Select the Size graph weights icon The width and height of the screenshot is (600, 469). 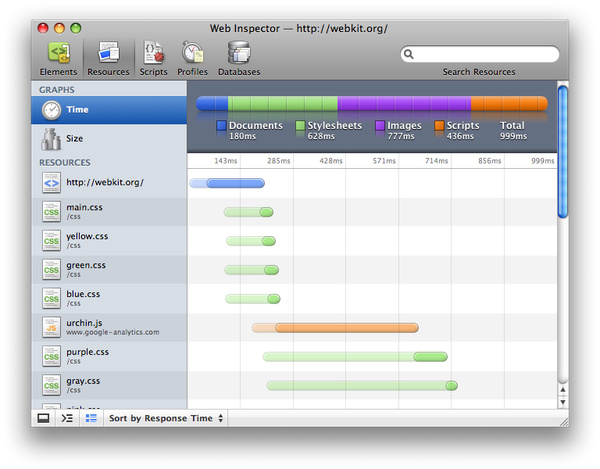pos(51,139)
